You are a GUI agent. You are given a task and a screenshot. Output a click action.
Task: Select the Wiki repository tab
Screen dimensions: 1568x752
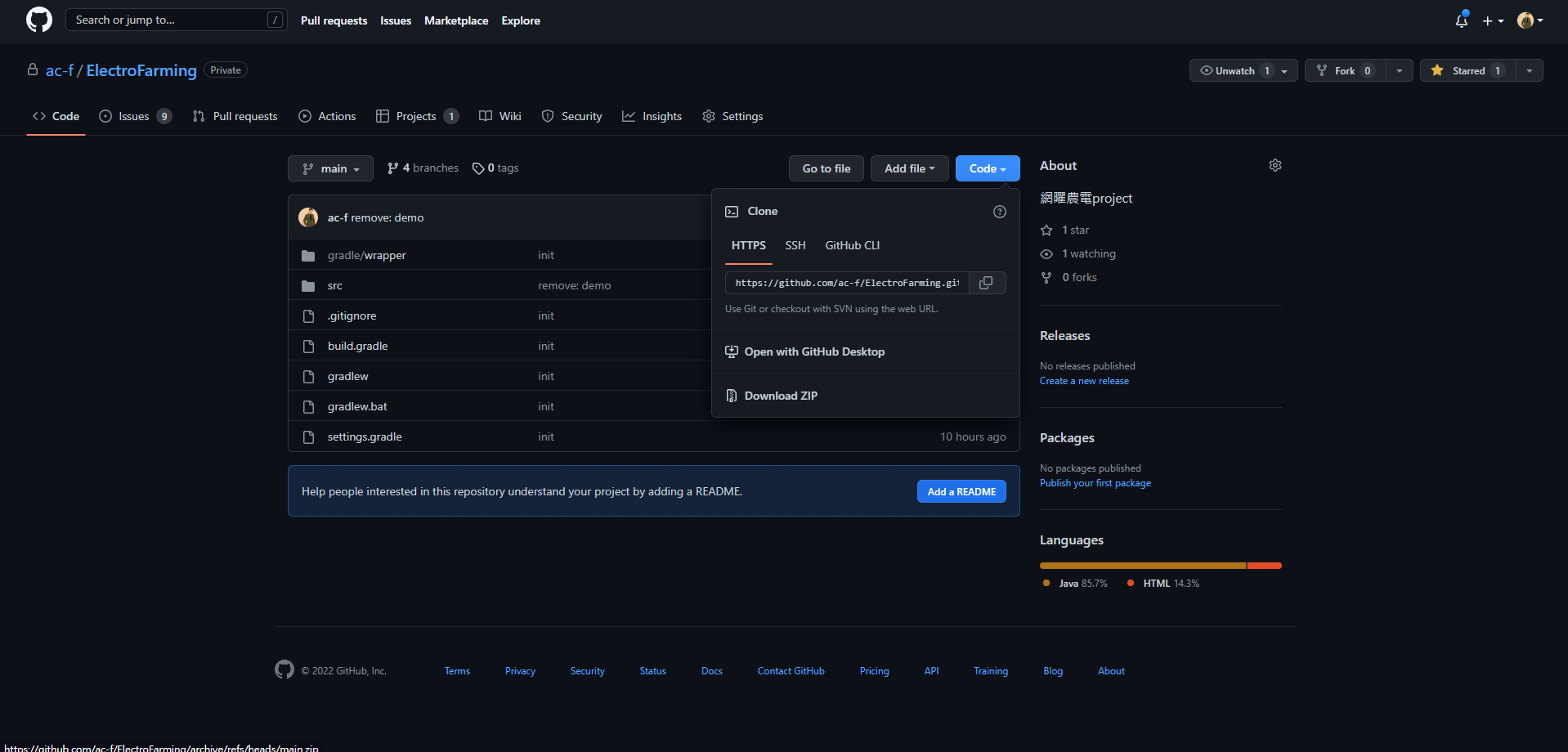500,116
